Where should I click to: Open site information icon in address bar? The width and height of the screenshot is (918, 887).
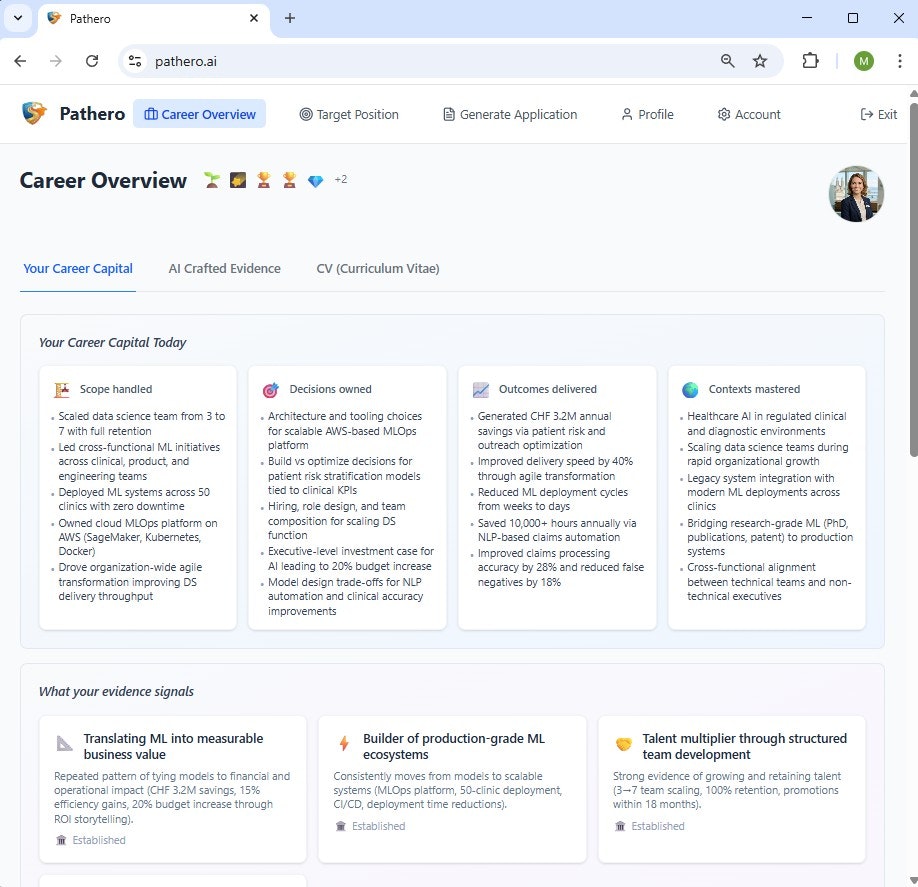[x=135, y=61]
